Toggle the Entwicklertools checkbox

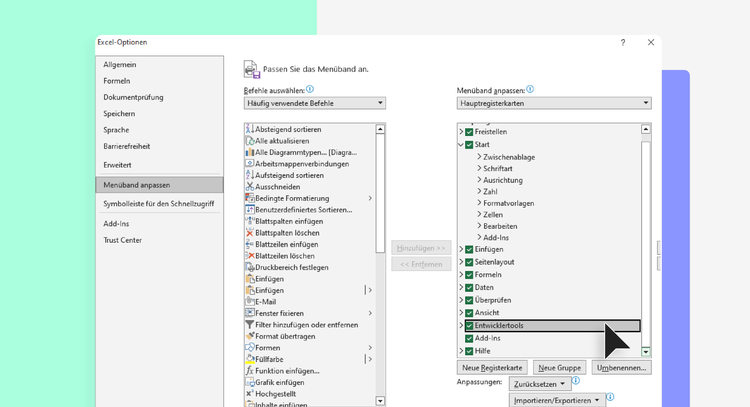469,326
